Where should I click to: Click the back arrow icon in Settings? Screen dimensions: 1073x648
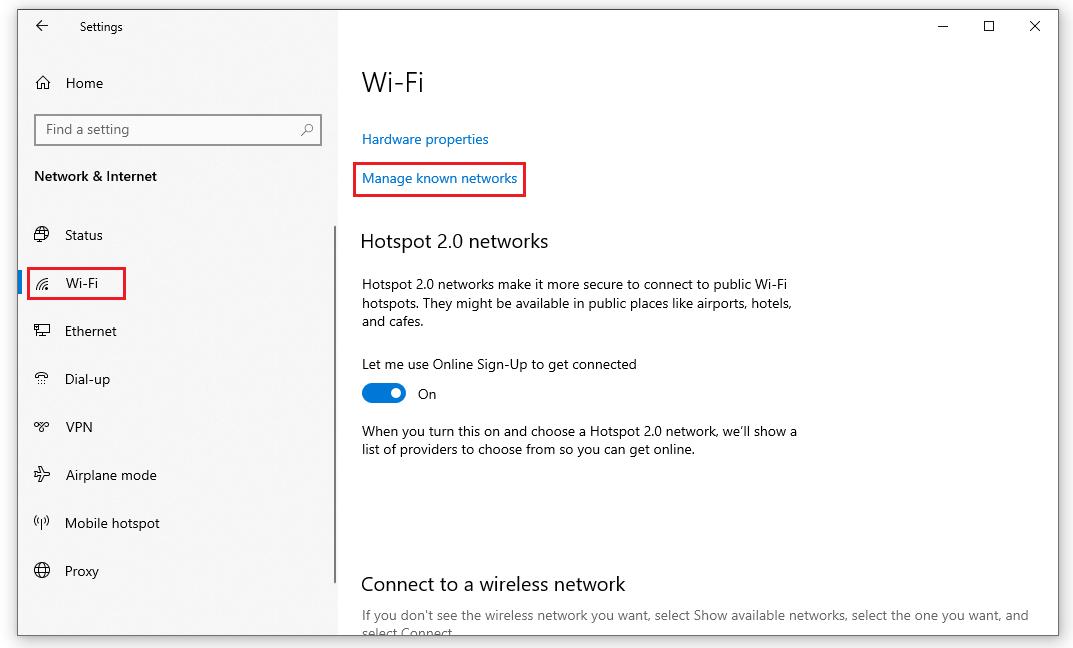coord(42,26)
